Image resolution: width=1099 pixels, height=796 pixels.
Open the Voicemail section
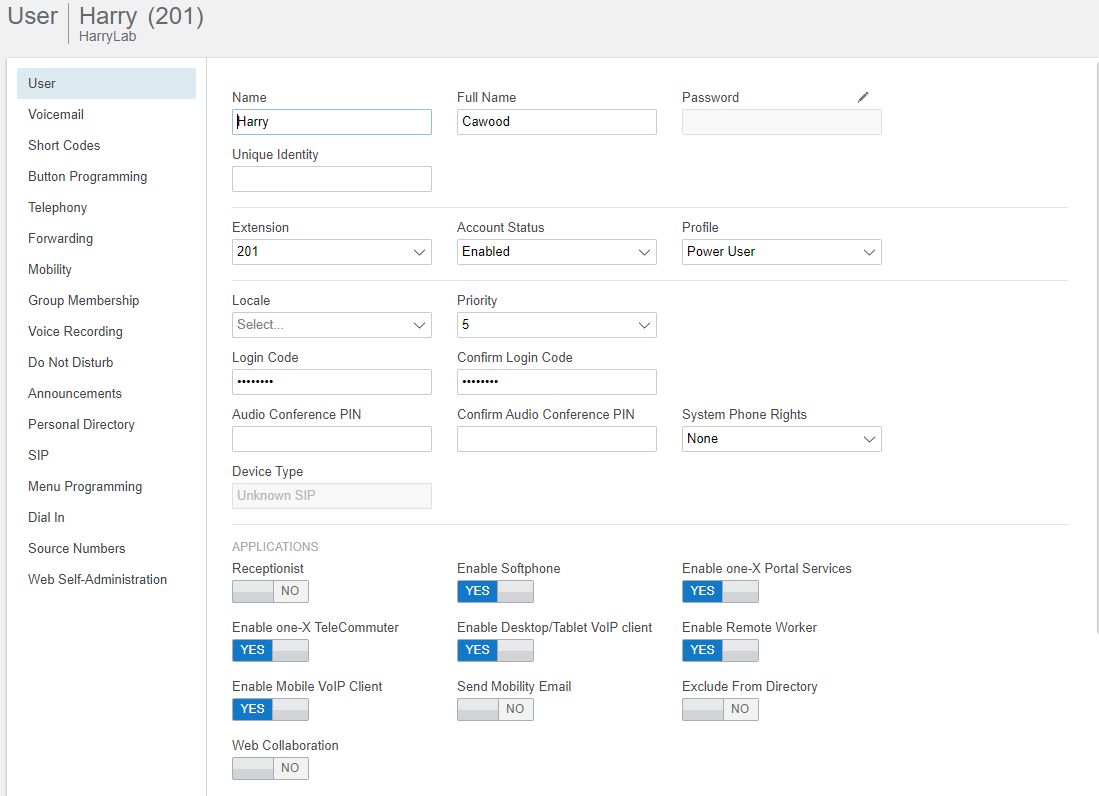[x=56, y=114]
